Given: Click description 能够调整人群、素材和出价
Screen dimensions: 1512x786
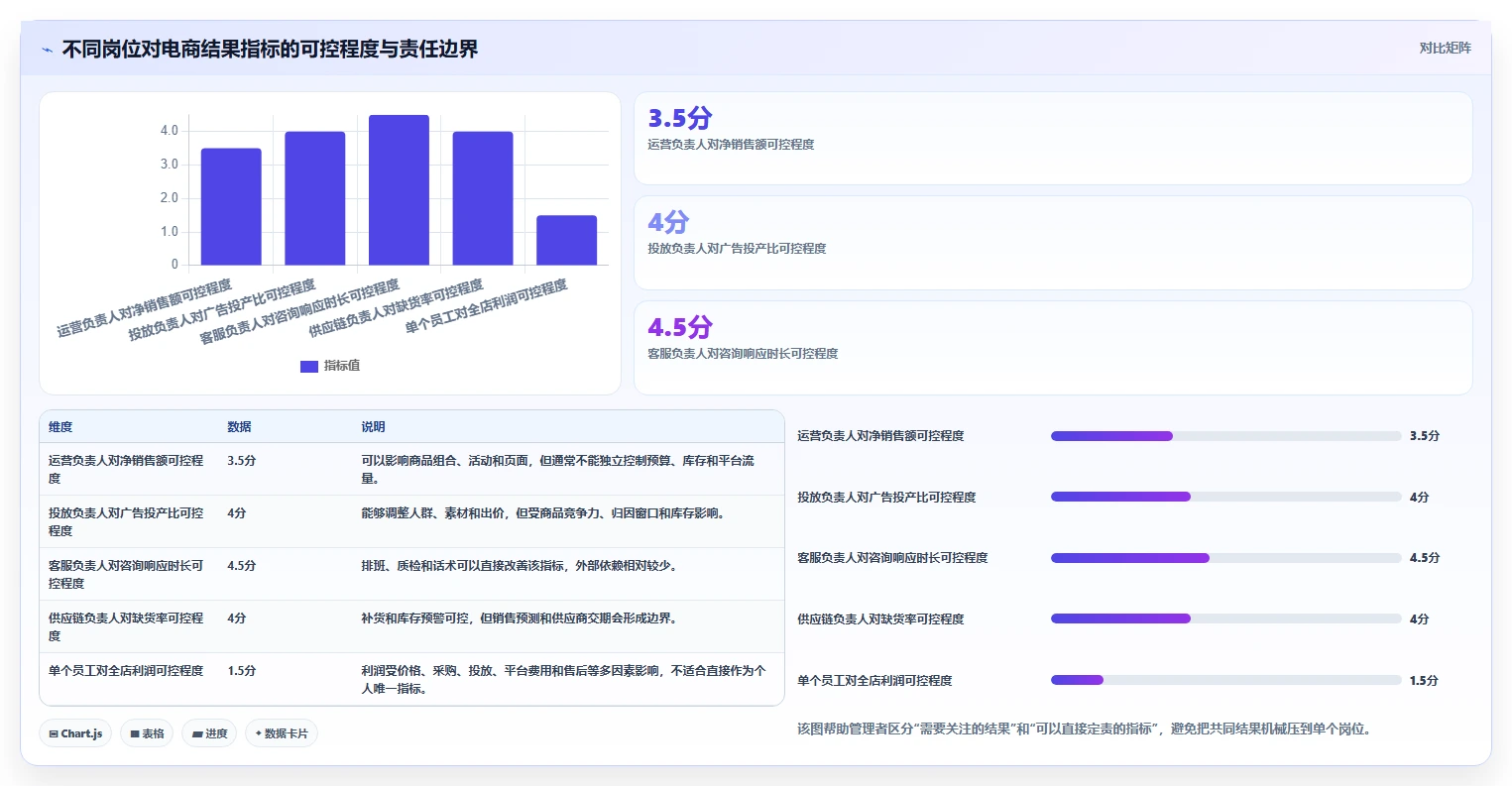Looking at the screenshot, I should 543,513.
